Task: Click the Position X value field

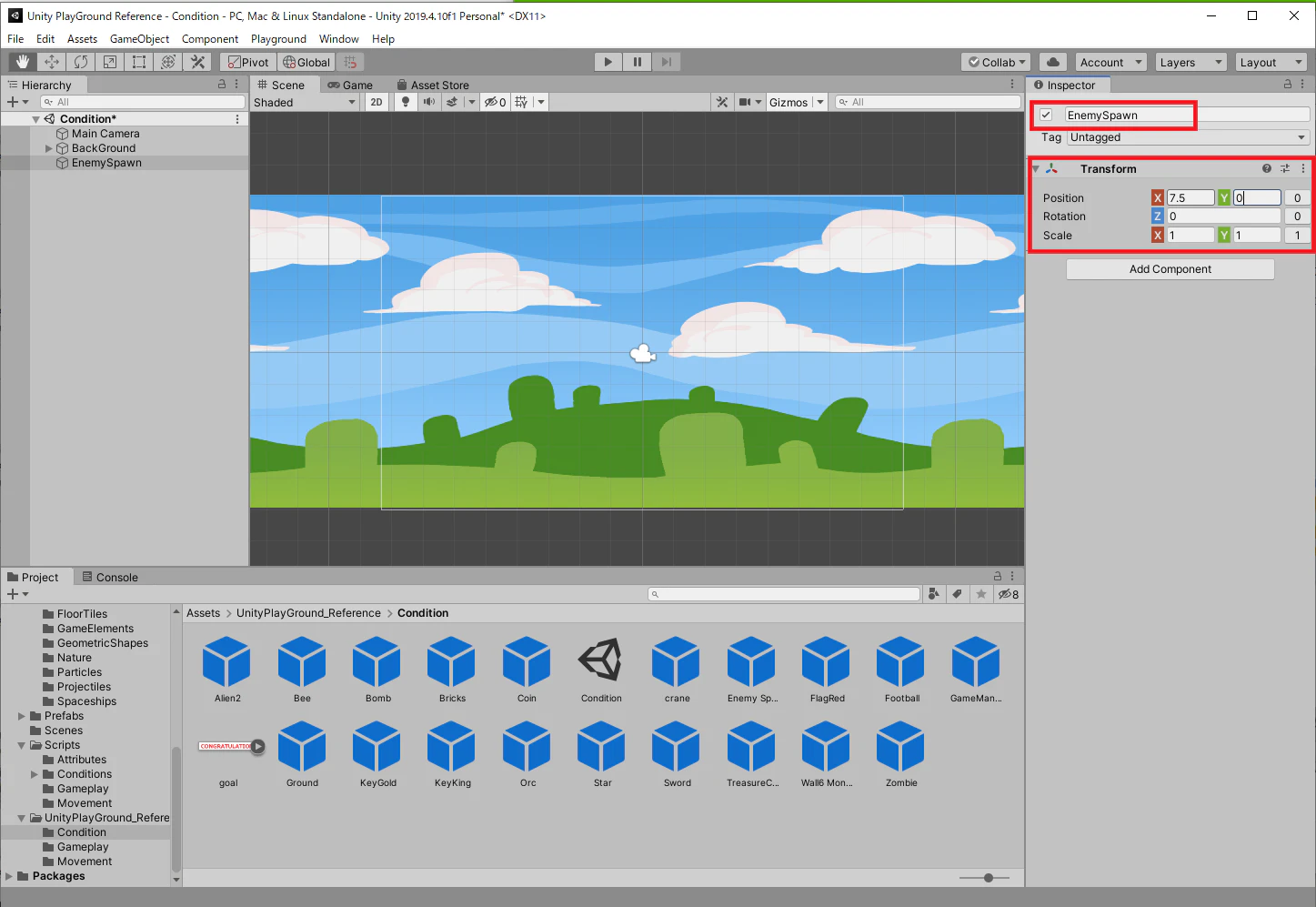Action: [x=1190, y=197]
